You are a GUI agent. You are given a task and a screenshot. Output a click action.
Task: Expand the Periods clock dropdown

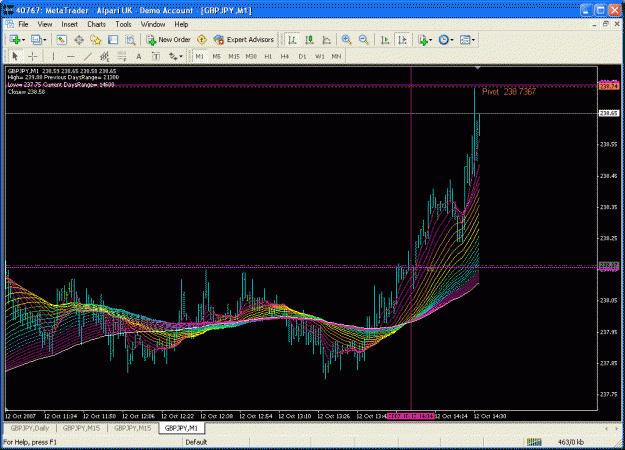point(452,40)
